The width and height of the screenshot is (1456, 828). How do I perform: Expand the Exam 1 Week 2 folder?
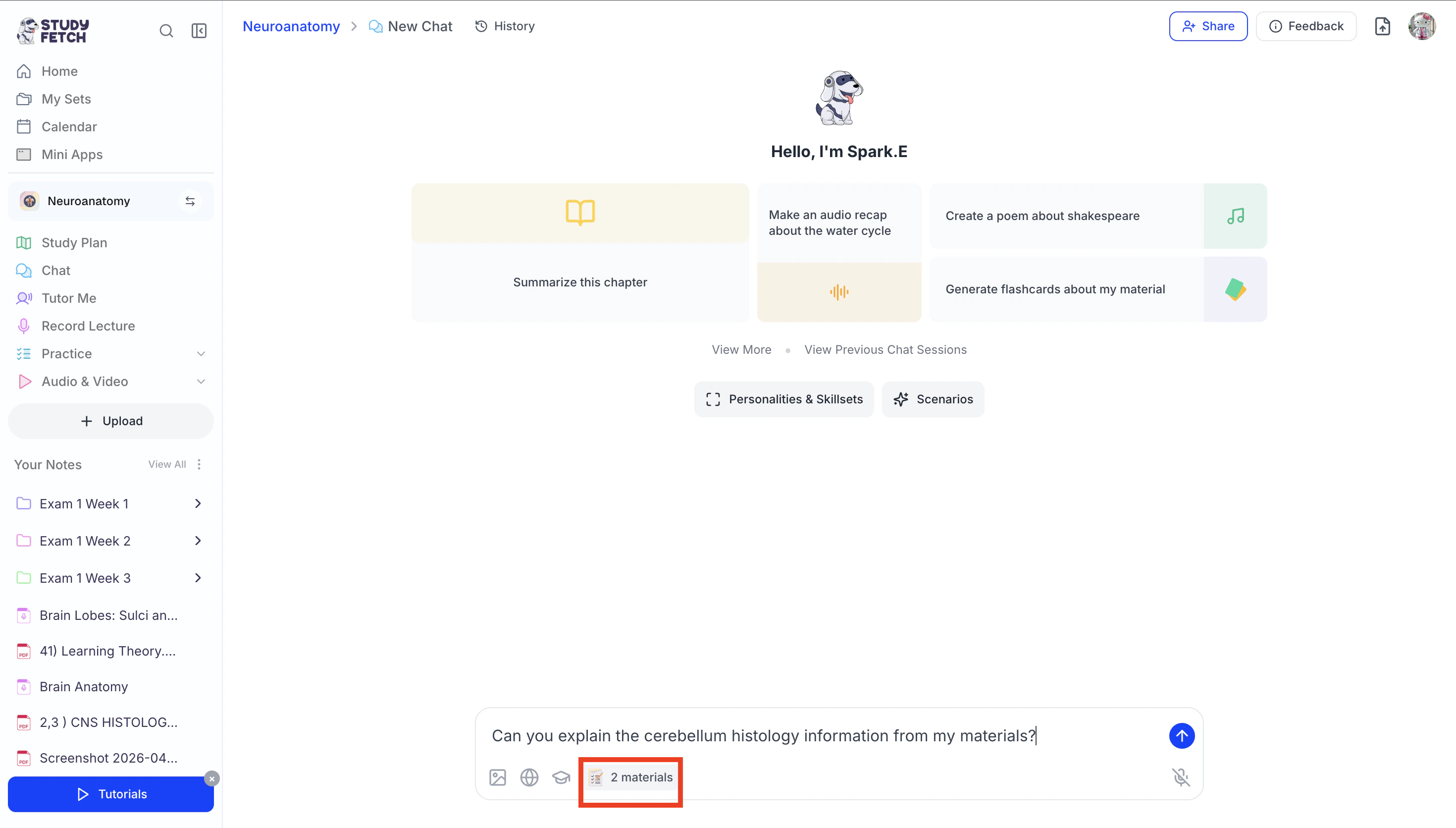point(198,541)
